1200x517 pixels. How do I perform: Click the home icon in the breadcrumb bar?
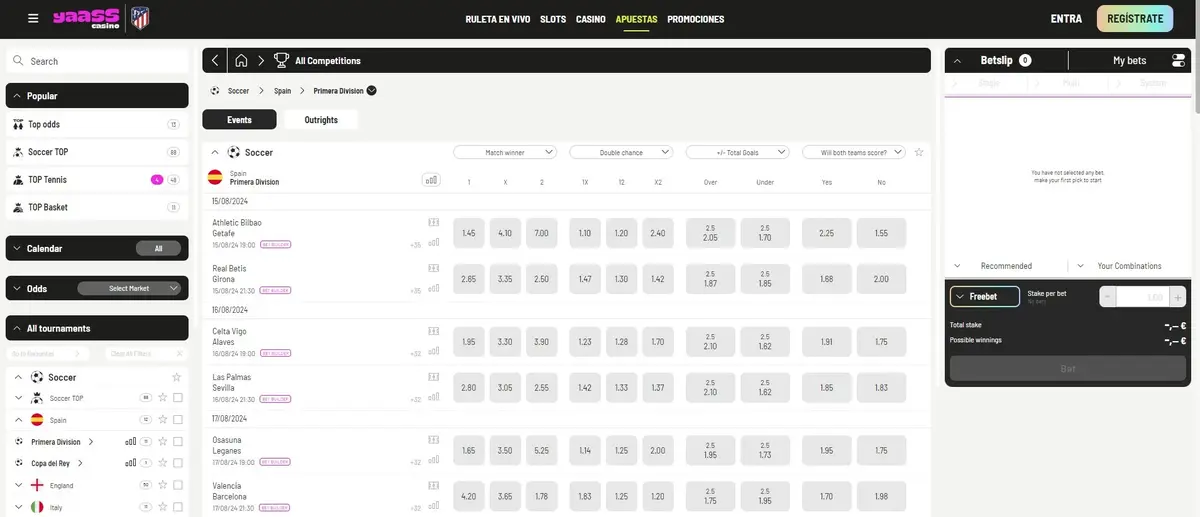[x=241, y=61]
